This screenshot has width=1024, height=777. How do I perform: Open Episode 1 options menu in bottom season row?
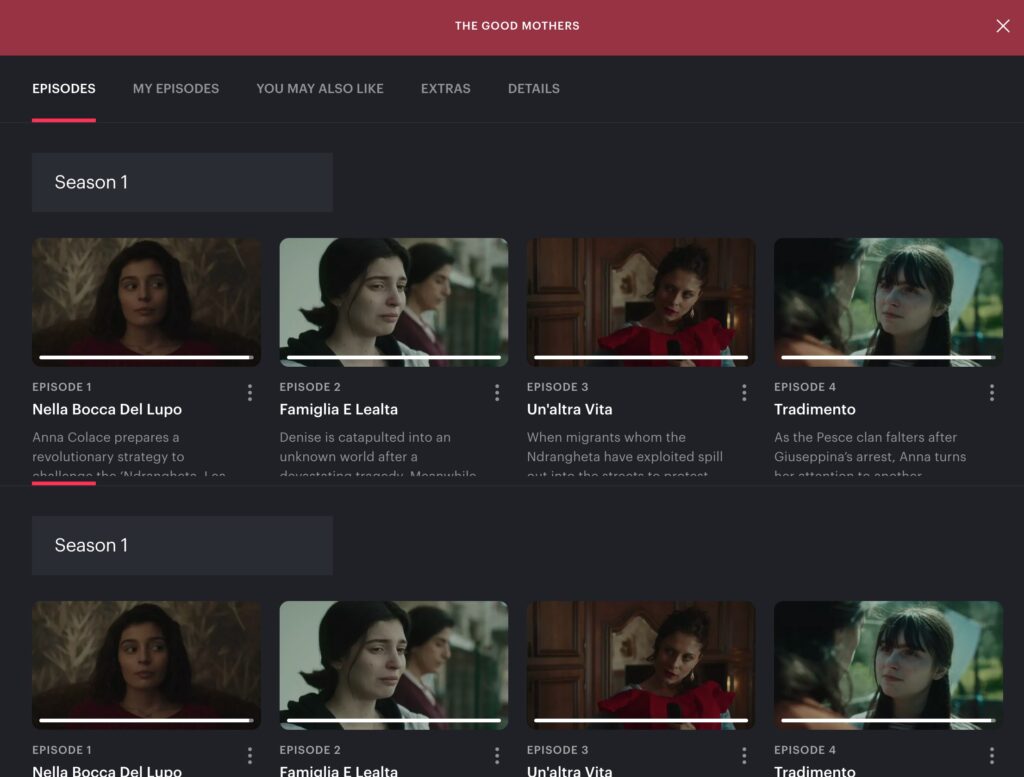coord(249,755)
